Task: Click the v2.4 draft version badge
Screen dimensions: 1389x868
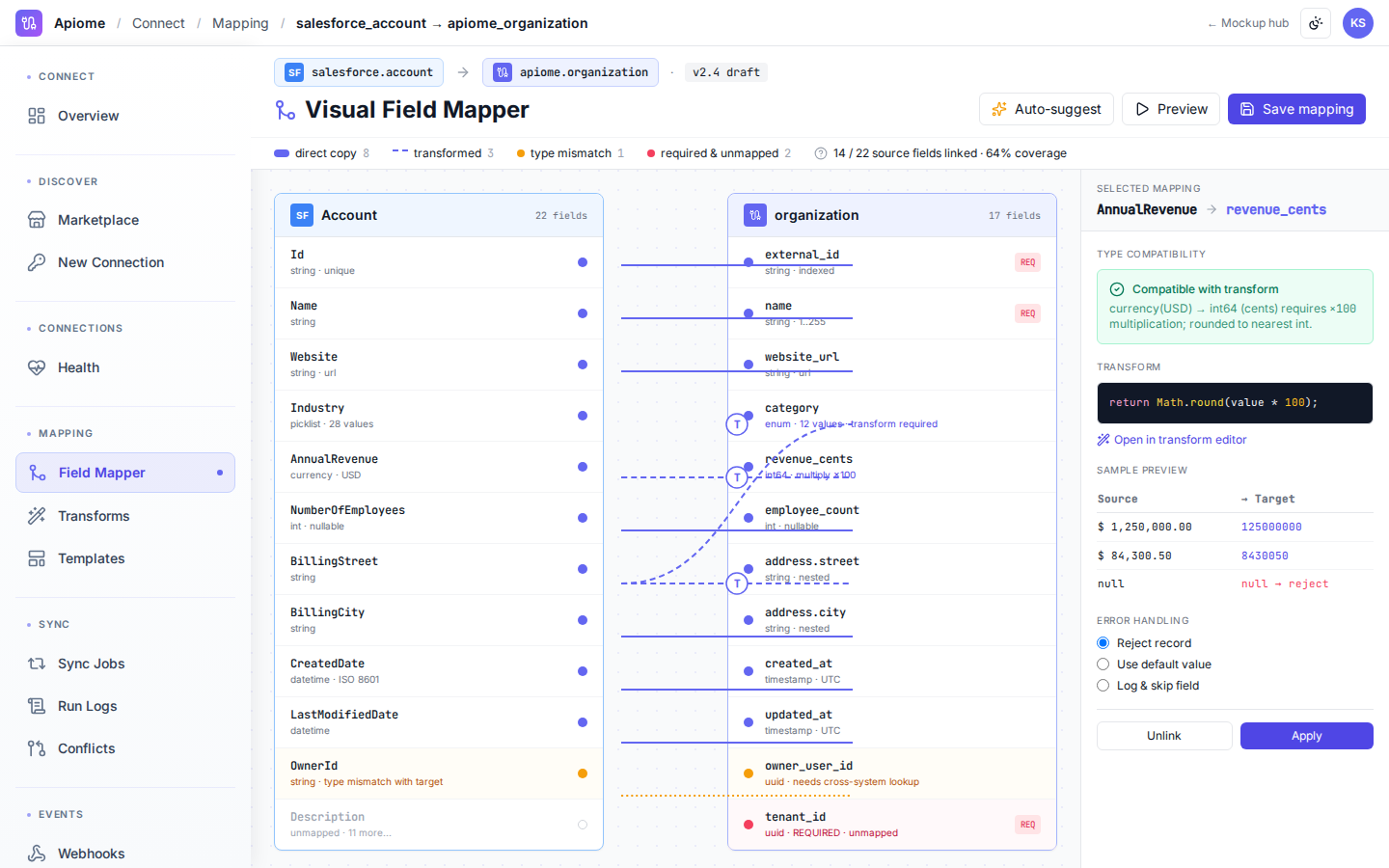Action: pyautogui.click(x=726, y=72)
